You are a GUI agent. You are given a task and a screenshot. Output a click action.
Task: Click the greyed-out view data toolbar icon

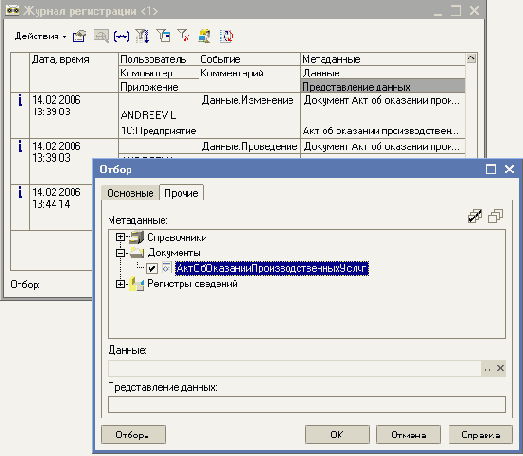tap(101, 36)
